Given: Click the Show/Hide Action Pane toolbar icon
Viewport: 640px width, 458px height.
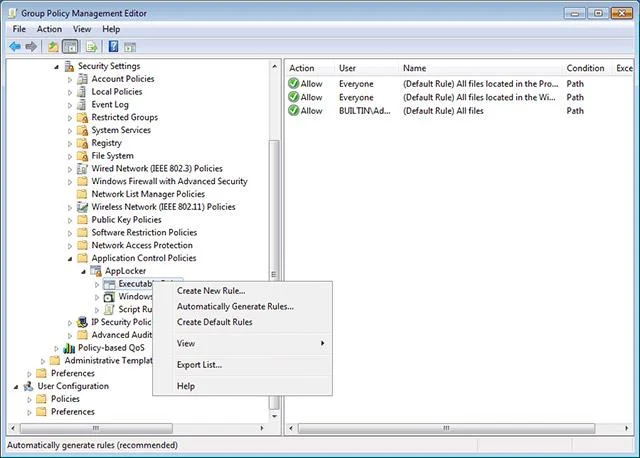Looking at the screenshot, I should [130, 47].
